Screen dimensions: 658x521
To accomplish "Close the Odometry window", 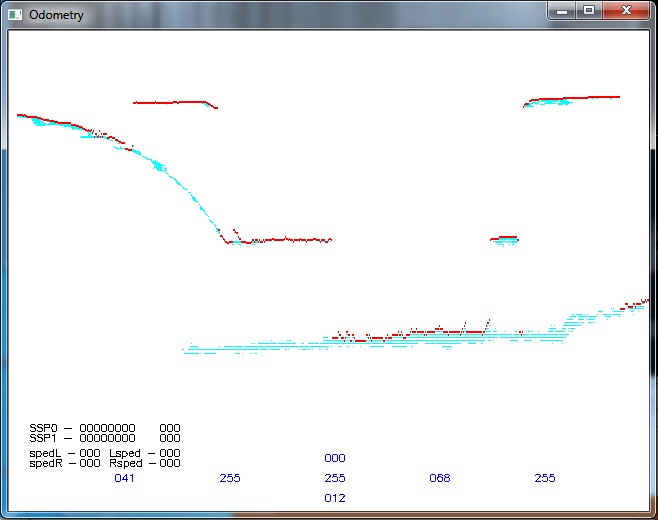I will coord(626,10).
